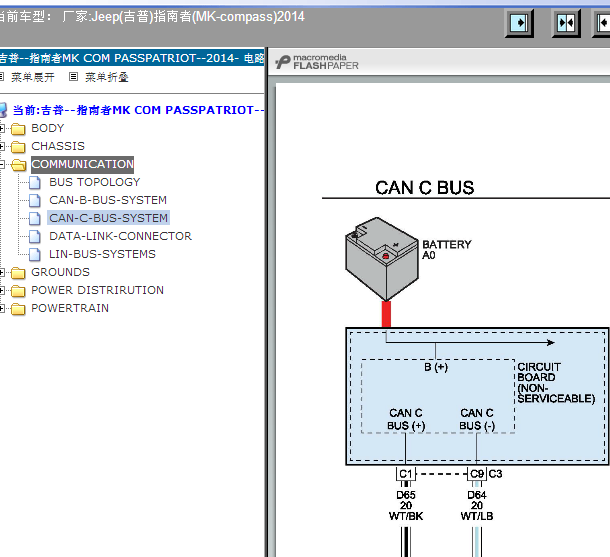Click the CIRCUIT BOARD (NON-SERVICEABLE) label
This screenshot has height=557, width=610.
point(556,383)
